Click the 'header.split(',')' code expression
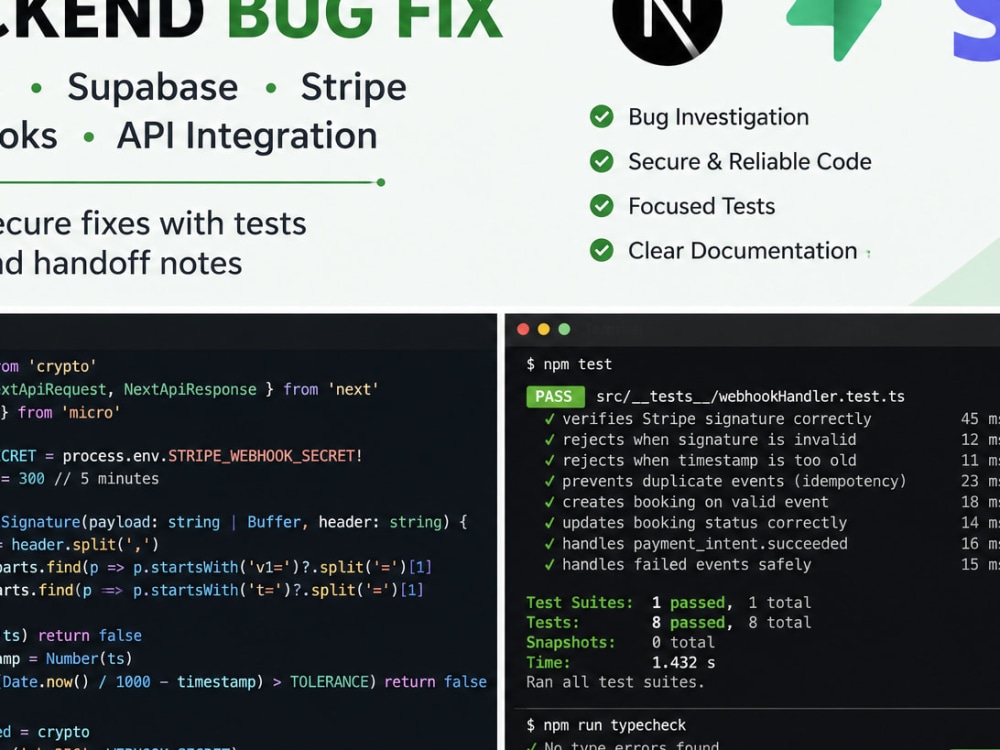Screen dimensions: 1000x750 85,545
